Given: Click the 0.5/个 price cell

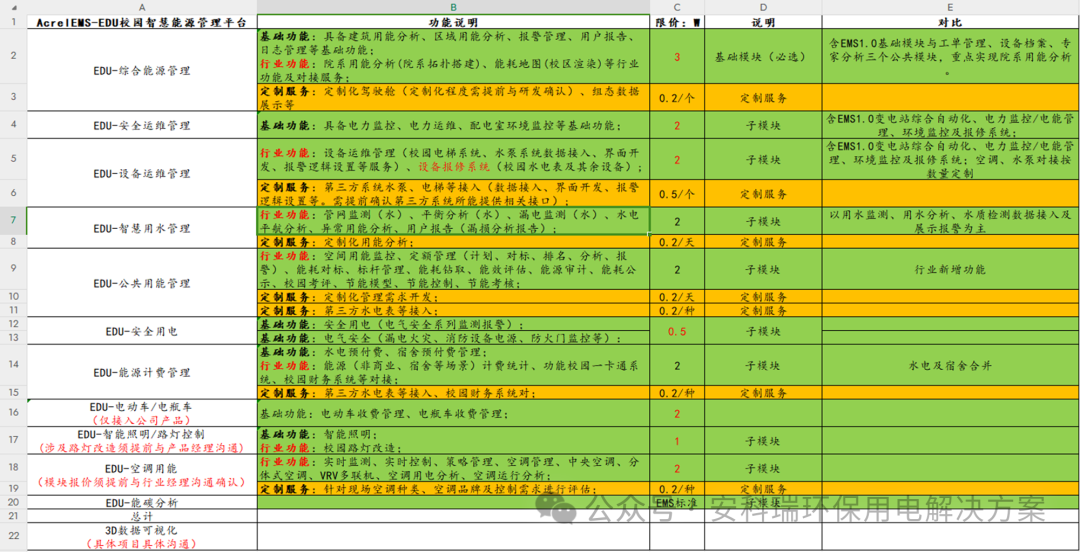Looking at the screenshot, I should 677,194.
